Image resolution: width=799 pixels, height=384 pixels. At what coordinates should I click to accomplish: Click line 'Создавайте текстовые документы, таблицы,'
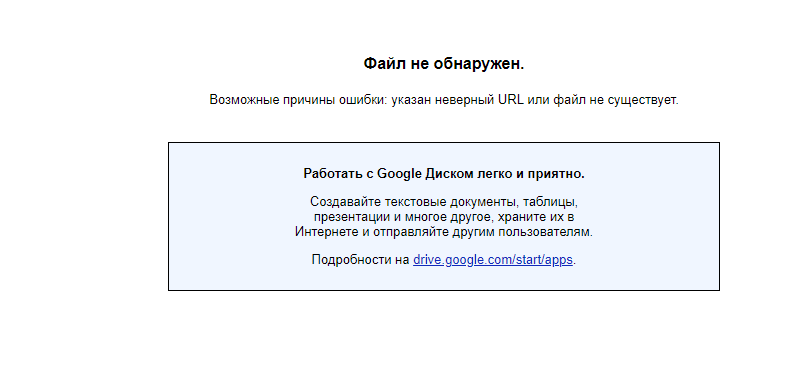[444, 202]
